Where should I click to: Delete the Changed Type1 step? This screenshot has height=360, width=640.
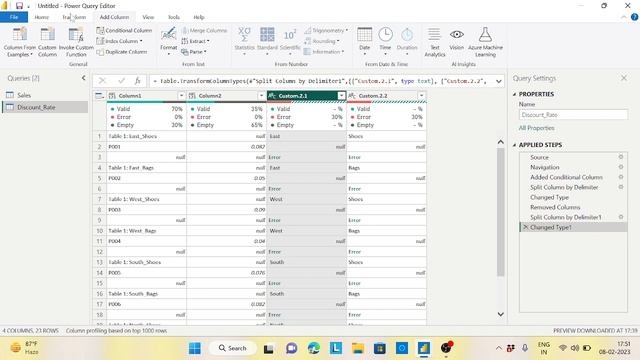[x=525, y=227]
